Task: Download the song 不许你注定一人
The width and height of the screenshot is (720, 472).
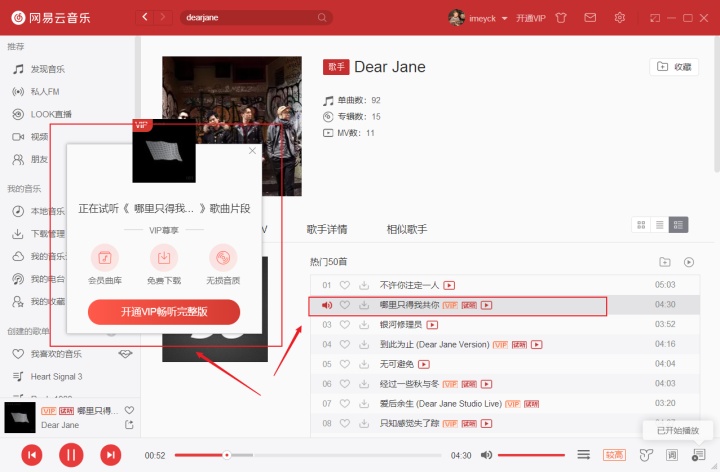Action: click(x=364, y=285)
